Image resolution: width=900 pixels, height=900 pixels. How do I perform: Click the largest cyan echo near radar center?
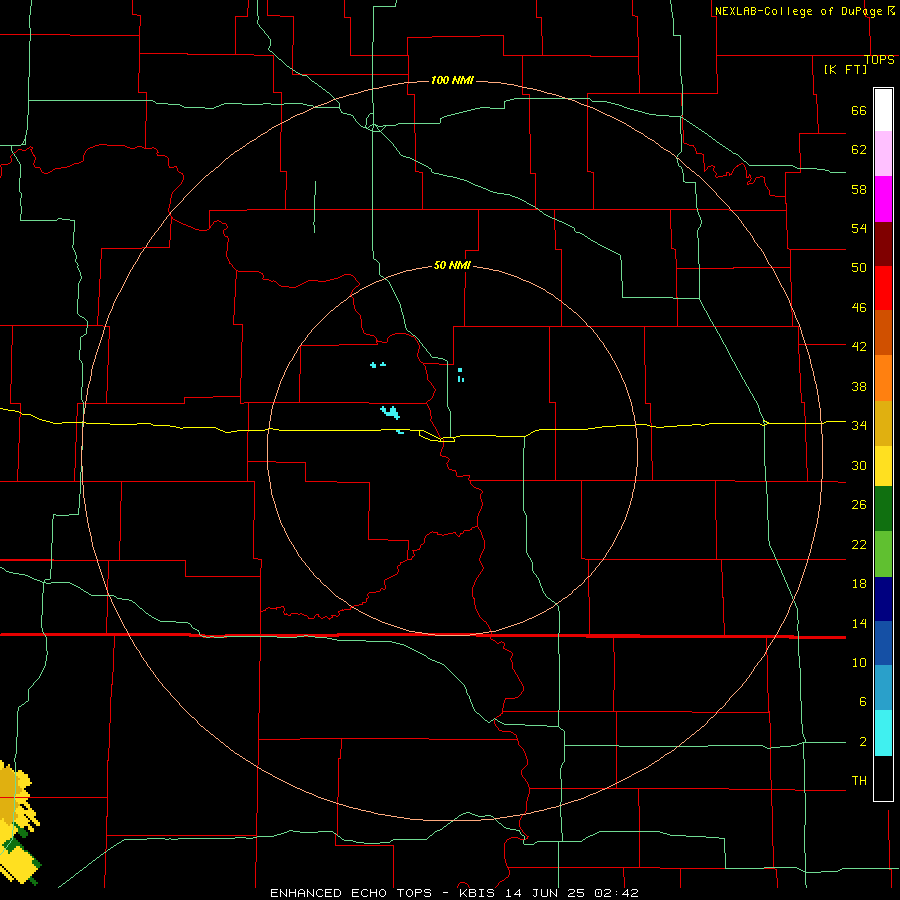pos(390,412)
